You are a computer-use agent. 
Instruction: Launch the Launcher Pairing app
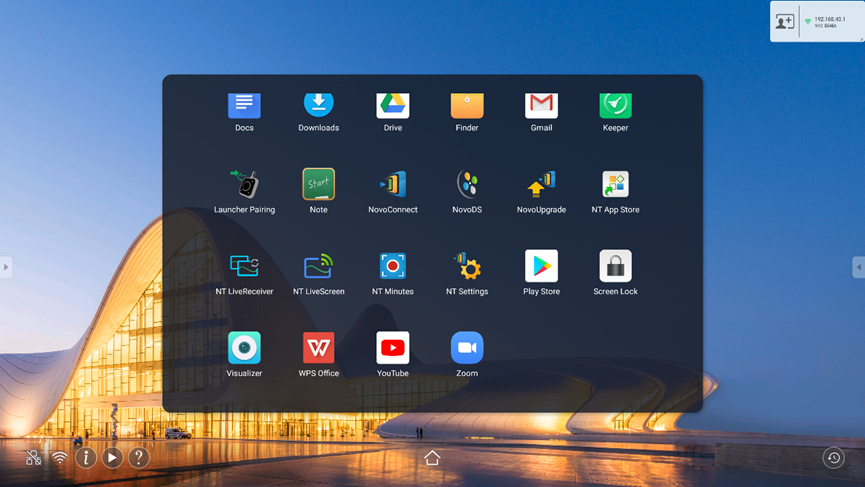pyautogui.click(x=244, y=184)
